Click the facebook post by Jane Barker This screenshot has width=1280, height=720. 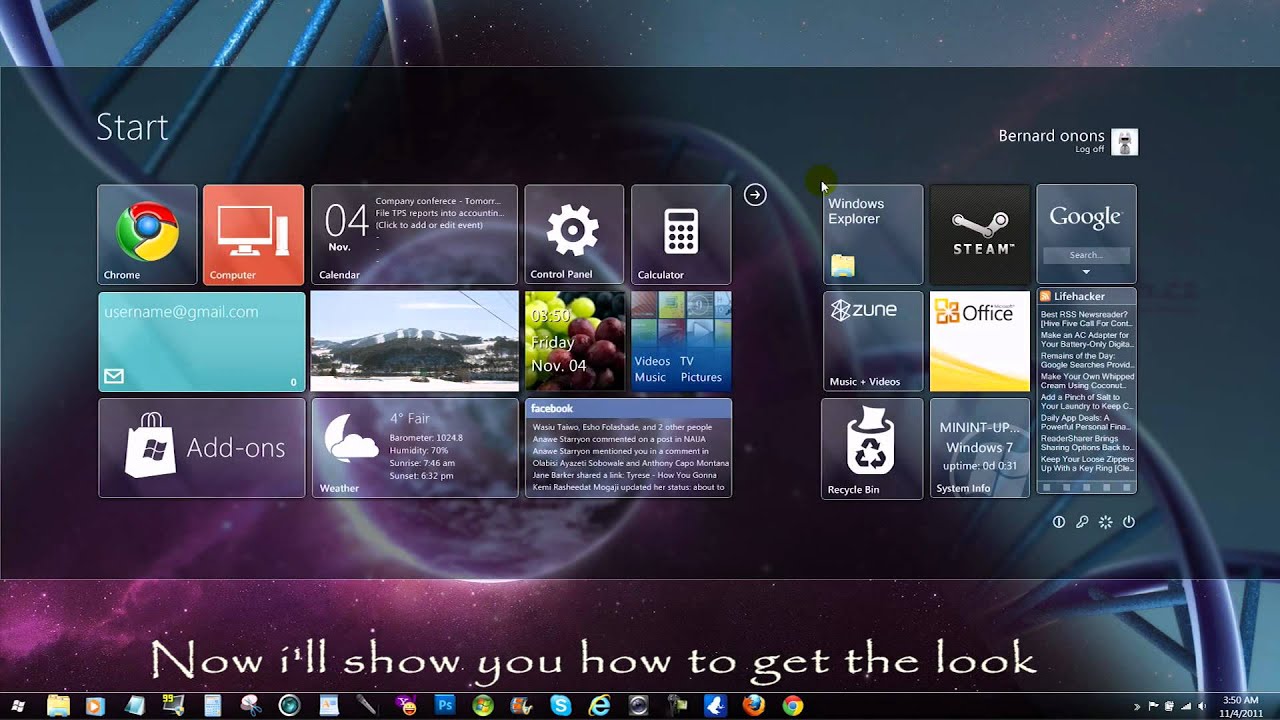click(x=628, y=475)
